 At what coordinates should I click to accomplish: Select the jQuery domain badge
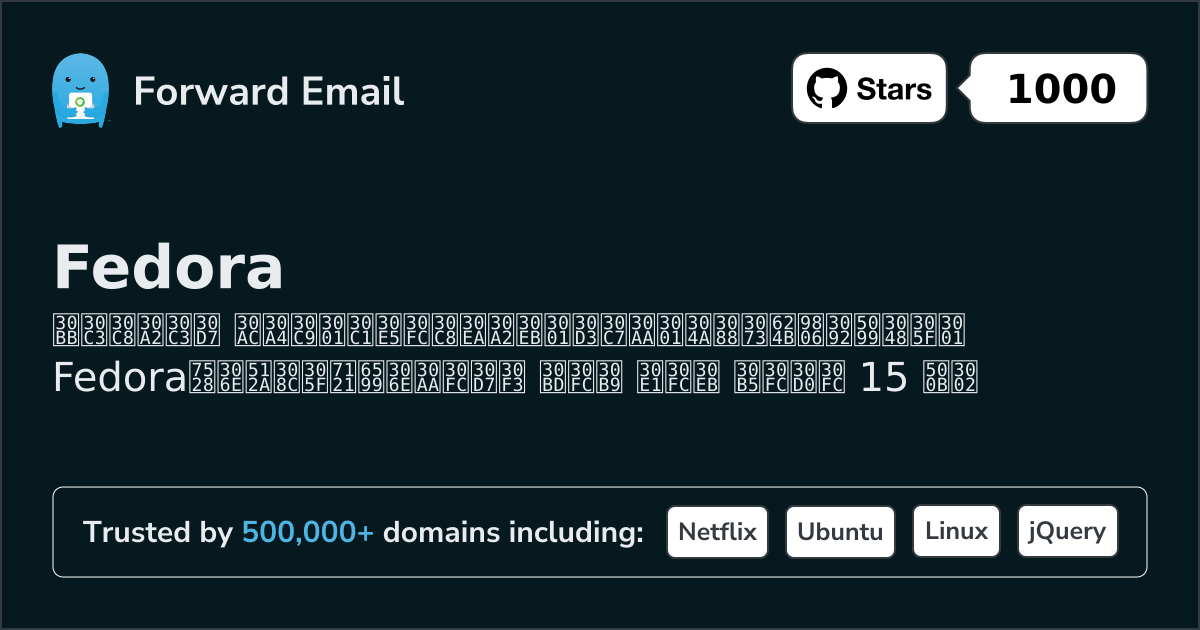pos(1067,531)
